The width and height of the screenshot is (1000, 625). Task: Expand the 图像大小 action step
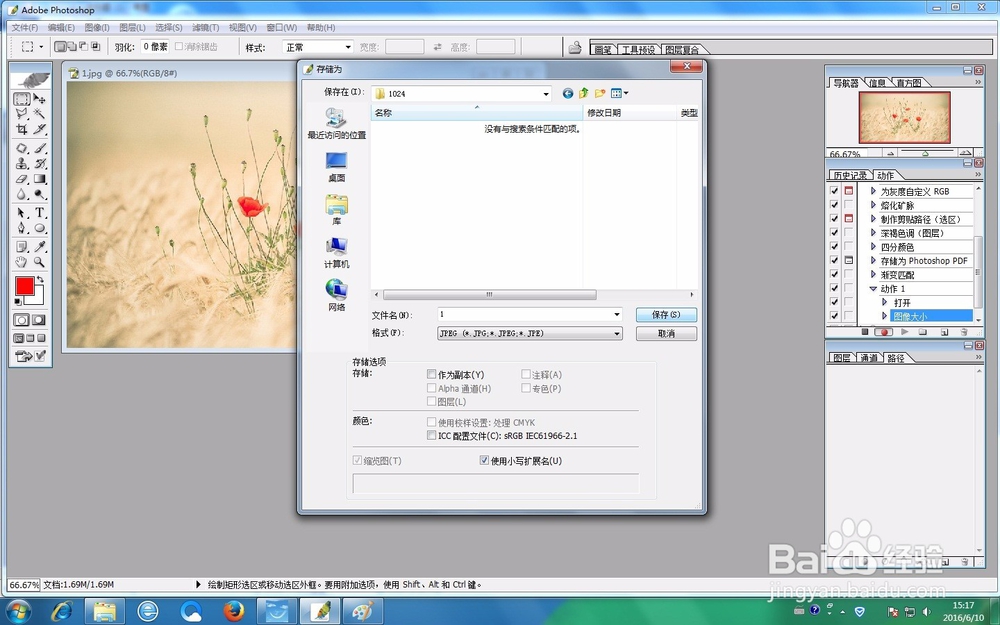pyautogui.click(x=885, y=316)
